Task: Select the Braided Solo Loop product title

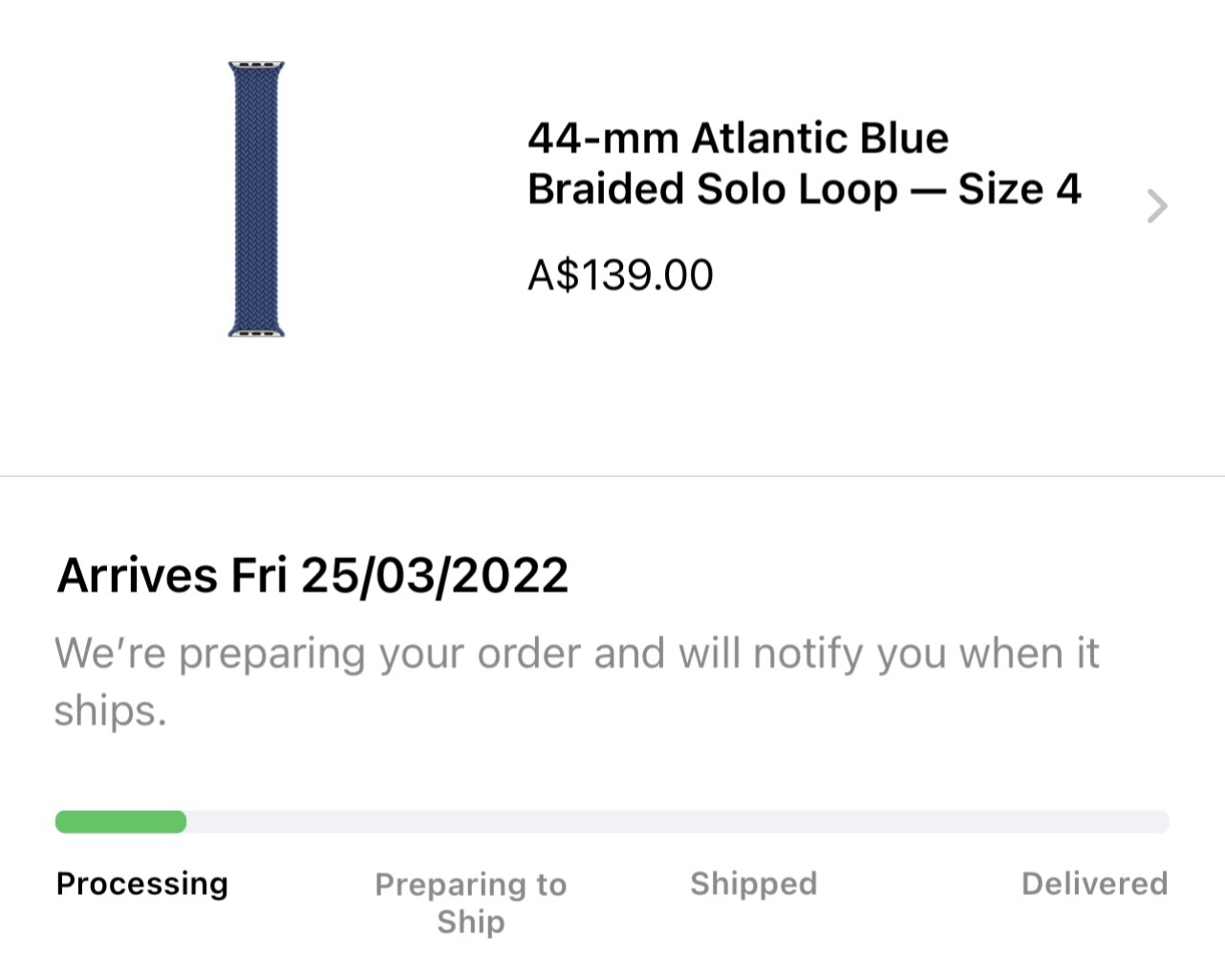Action: click(x=803, y=163)
